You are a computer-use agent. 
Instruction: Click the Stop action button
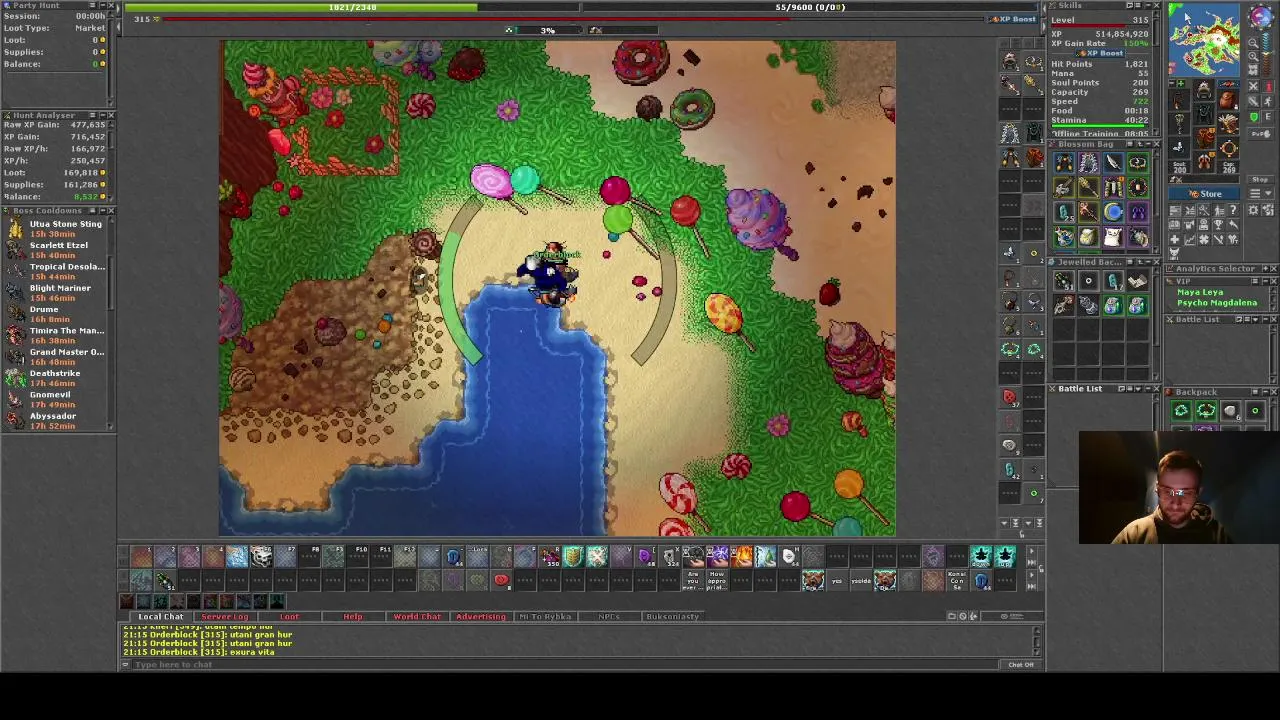point(1260,180)
